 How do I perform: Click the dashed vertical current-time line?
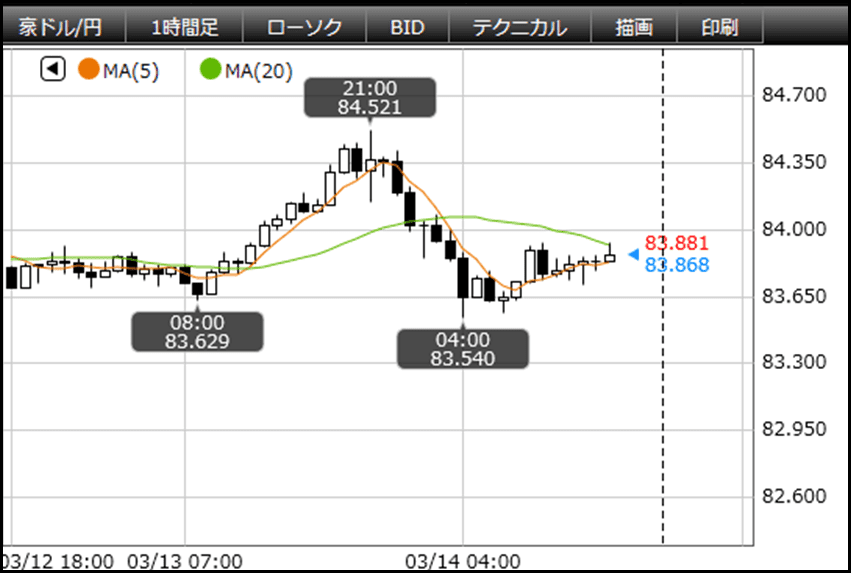coord(663,296)
